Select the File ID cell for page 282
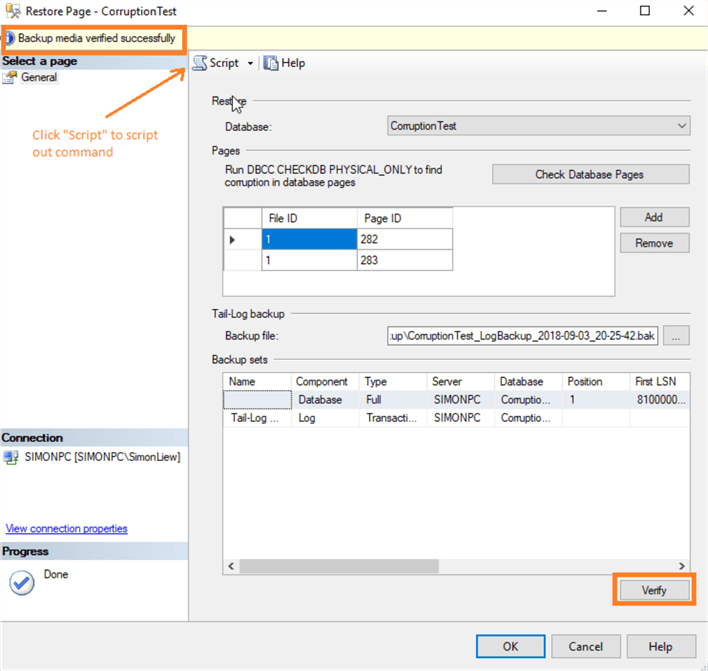The width and height of the screenshot is (708, 671). coord(308,239)
